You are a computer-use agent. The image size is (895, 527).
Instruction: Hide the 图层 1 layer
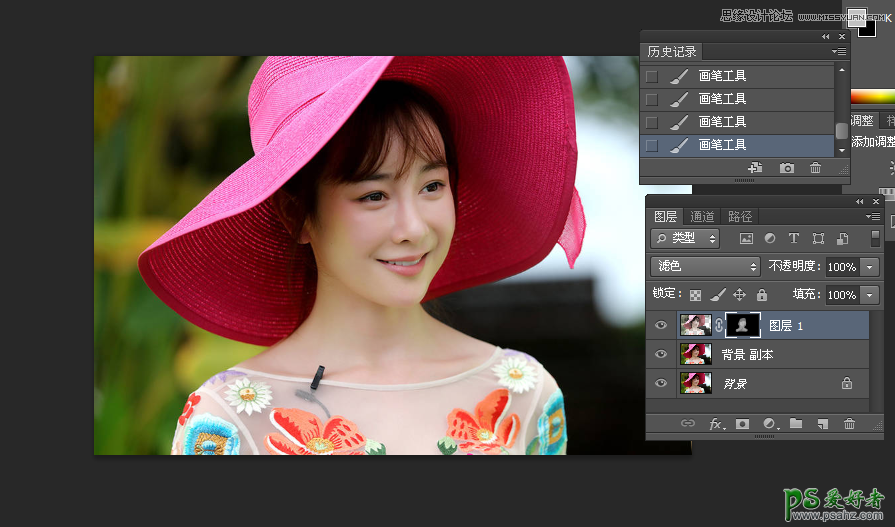[660, 325]
